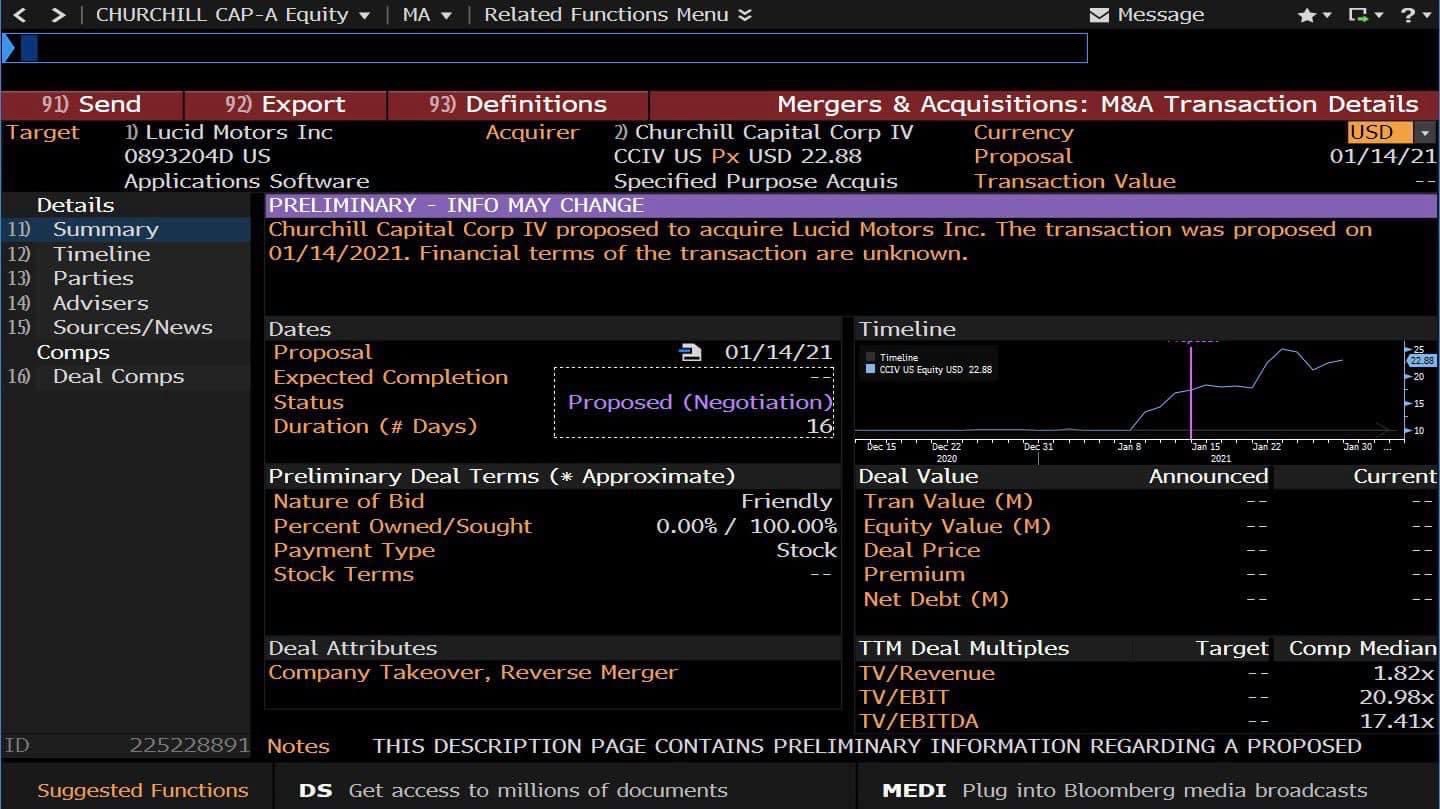Open the MEDI Bloomberg media broadcasts function
Image resolution: width=1440 pixels, height=809 pixels.
coord(1124,790)
